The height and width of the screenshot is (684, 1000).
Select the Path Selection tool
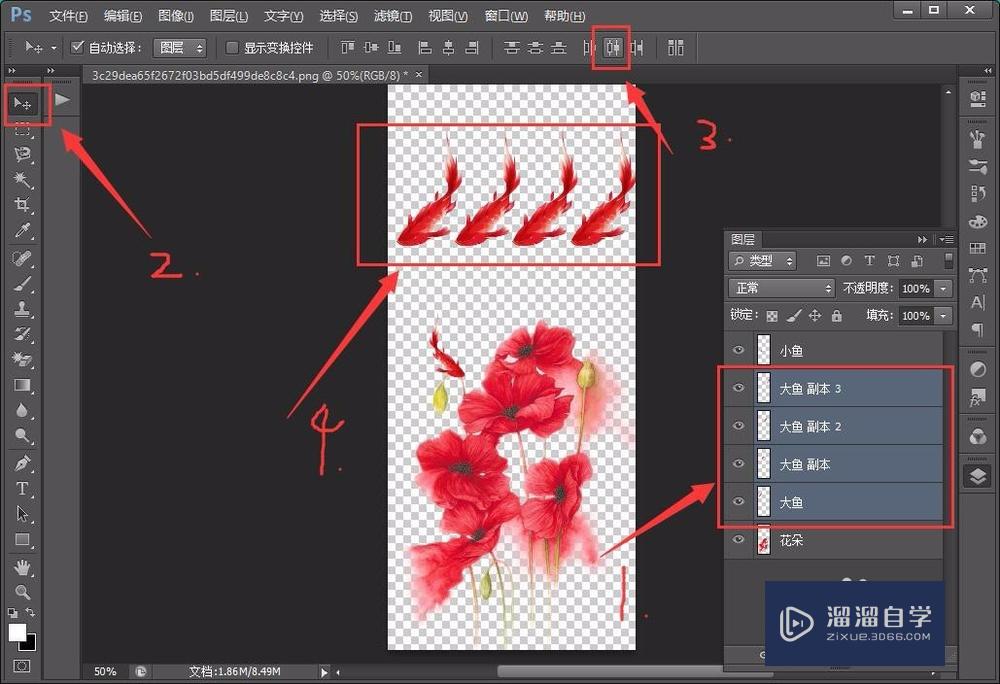(x=22, y=514)
